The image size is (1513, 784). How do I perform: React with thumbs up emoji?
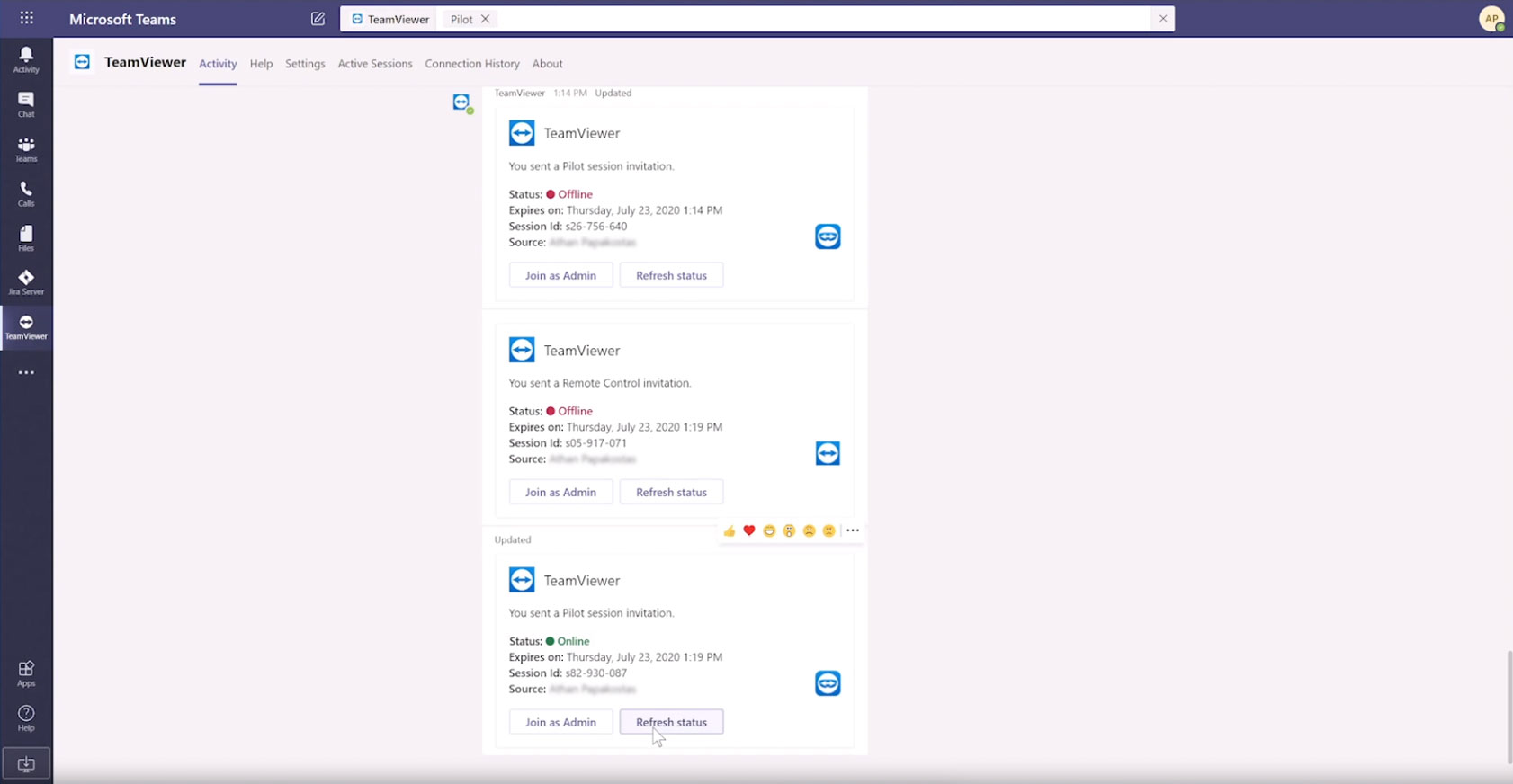pos(729,530)
